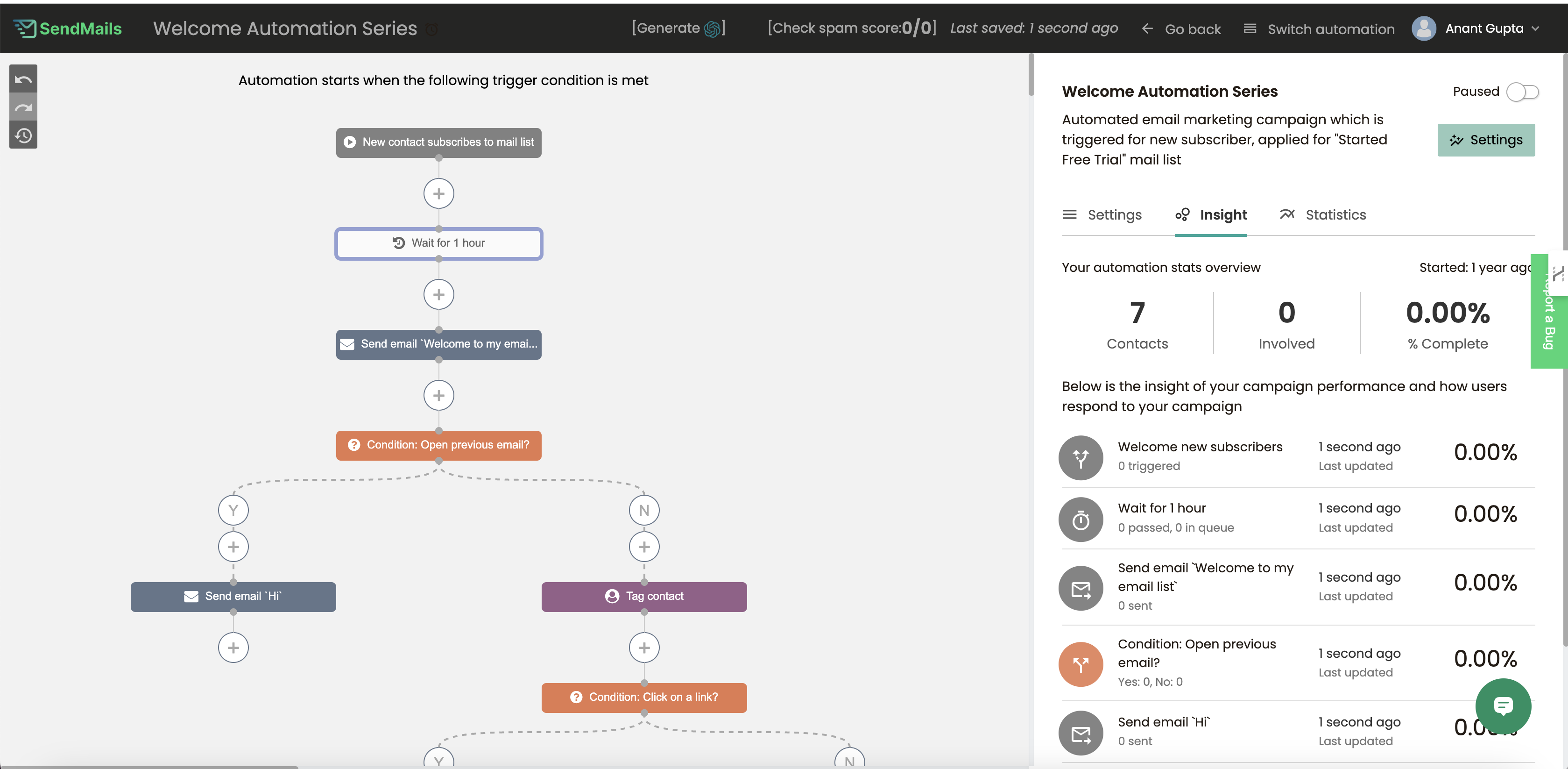Image resolution: width=1568 pixels, height=769 pixels.
Task: Click the Generate AI icon
Action: pos(712,28)
